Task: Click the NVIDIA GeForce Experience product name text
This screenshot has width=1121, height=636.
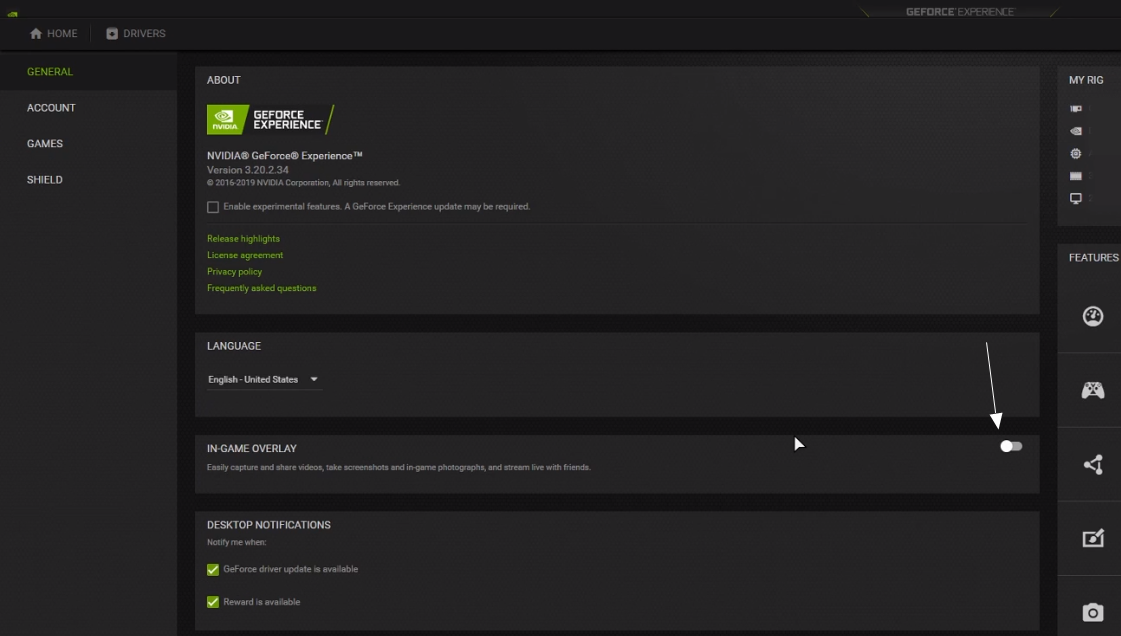Action: point(285,156)
